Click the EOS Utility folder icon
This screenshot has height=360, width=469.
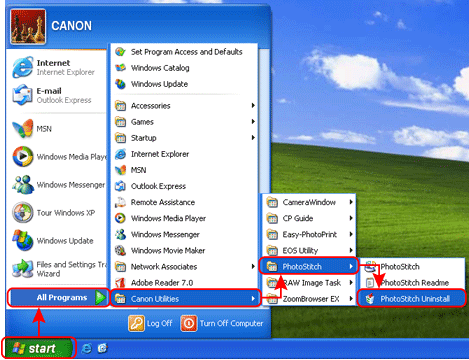point(272,250)
